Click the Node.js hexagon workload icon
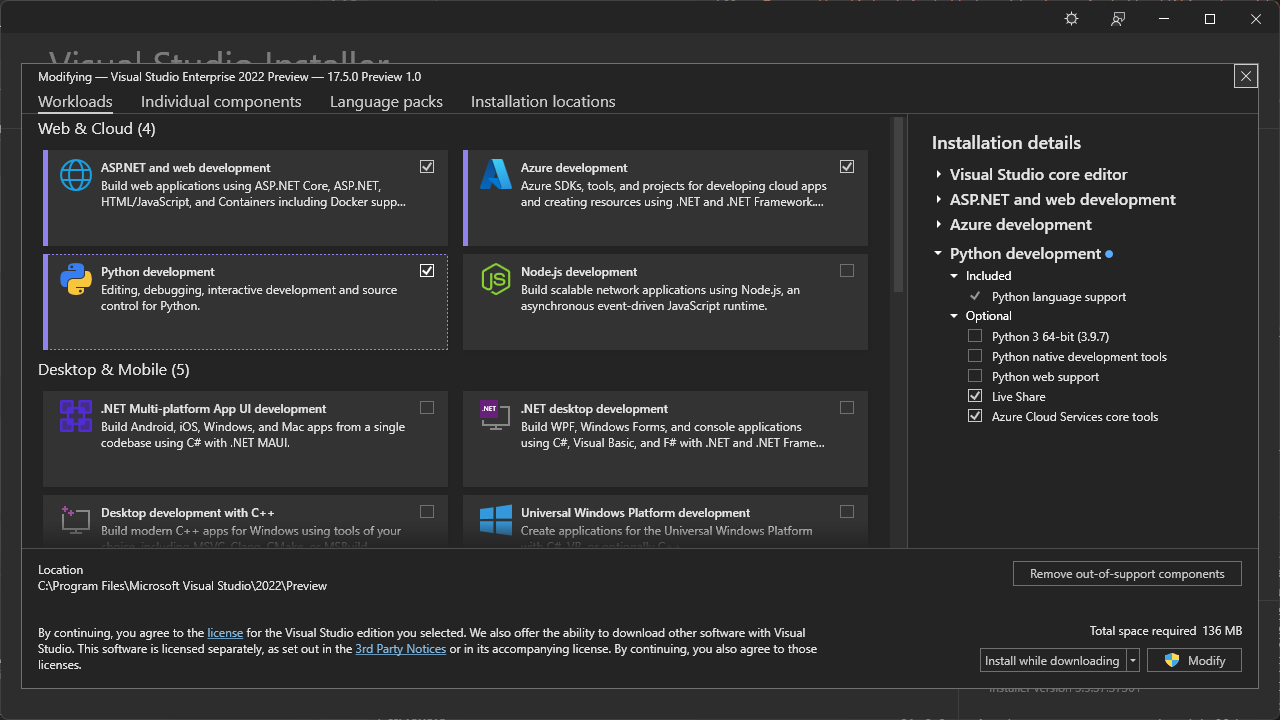The image size is (1280, 720). coord(496,279)
